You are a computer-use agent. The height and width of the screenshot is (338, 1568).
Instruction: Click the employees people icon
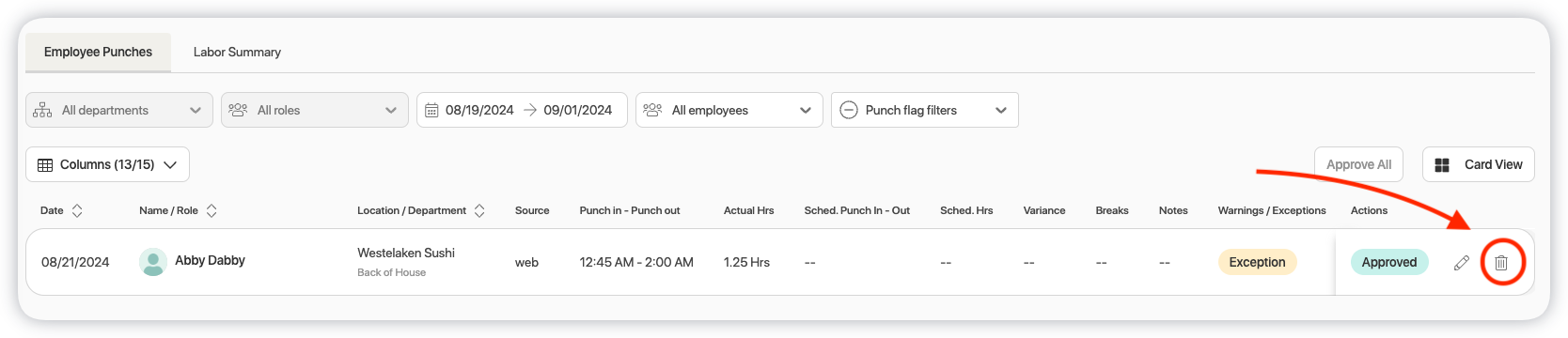tap(652, 110)
